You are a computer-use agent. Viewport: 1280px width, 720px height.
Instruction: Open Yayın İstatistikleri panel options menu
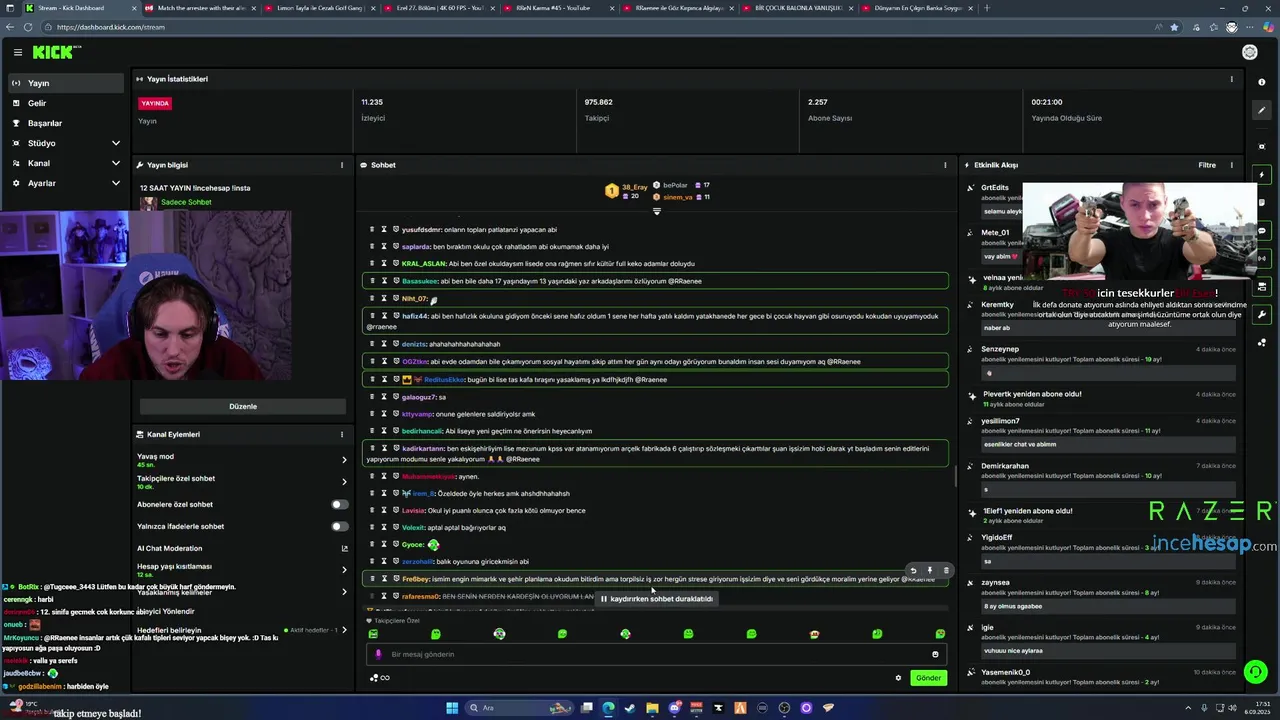(1231, 79)
